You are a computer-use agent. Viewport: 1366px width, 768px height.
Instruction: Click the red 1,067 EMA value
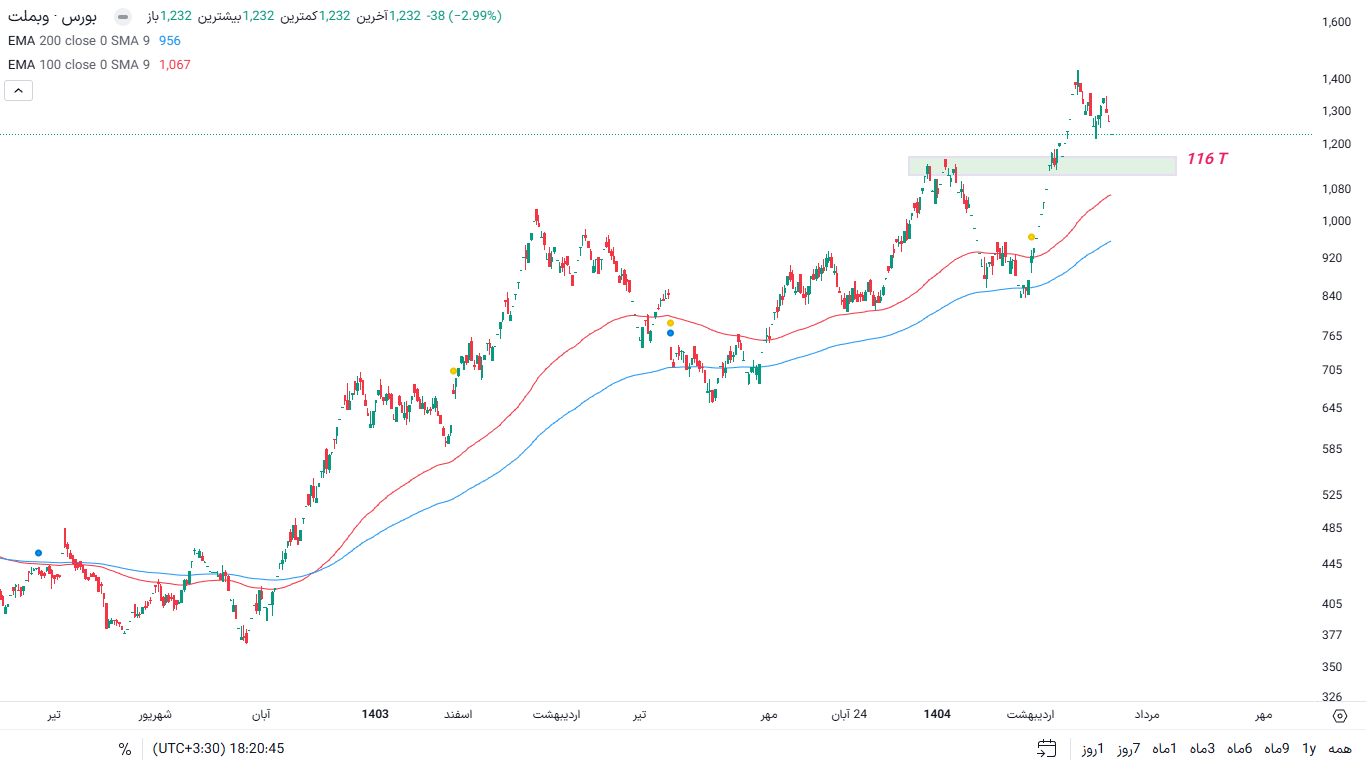pos(175,65)
